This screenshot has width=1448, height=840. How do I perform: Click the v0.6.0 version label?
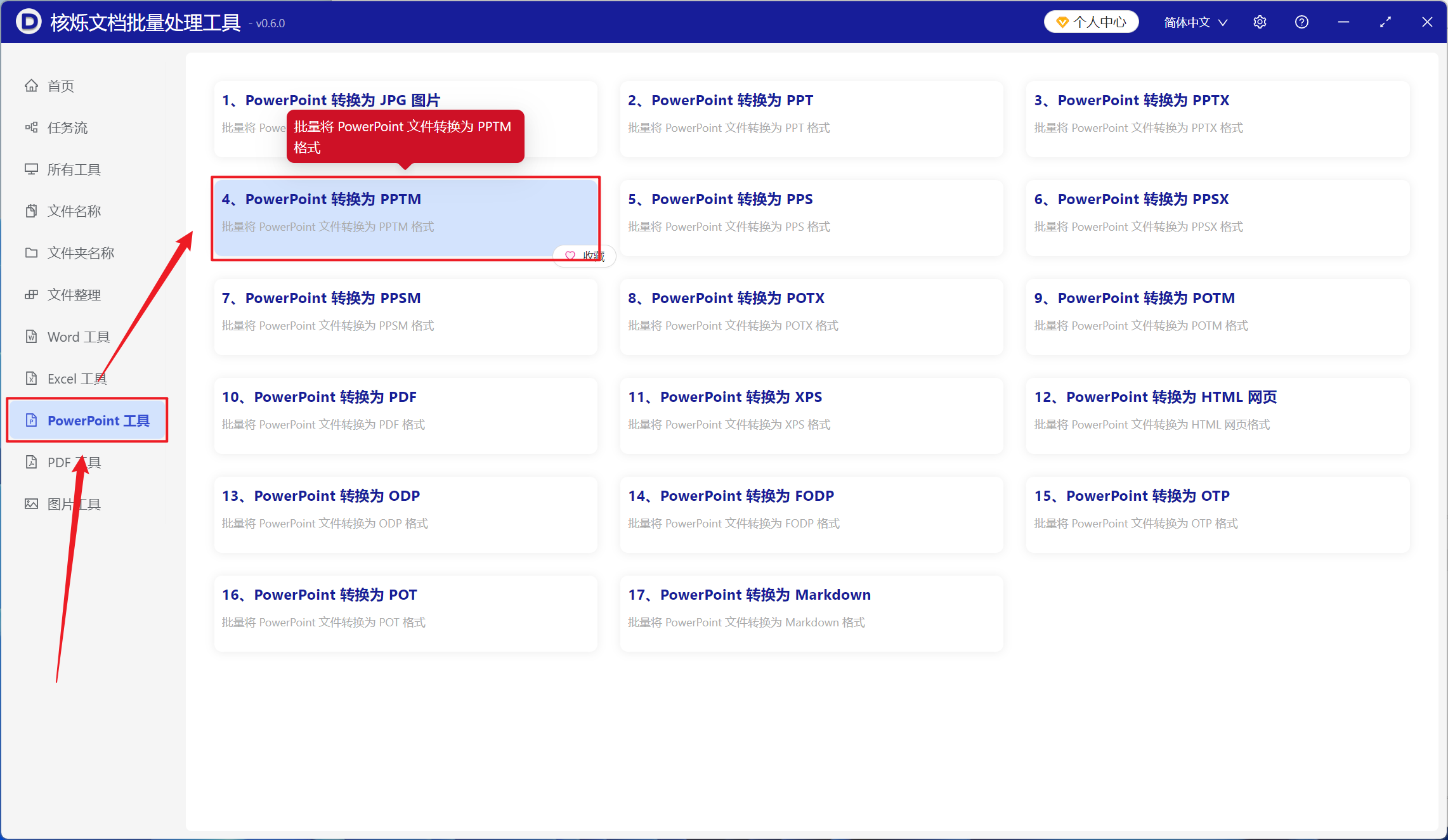pyautogui.click(x=267, y=23)
